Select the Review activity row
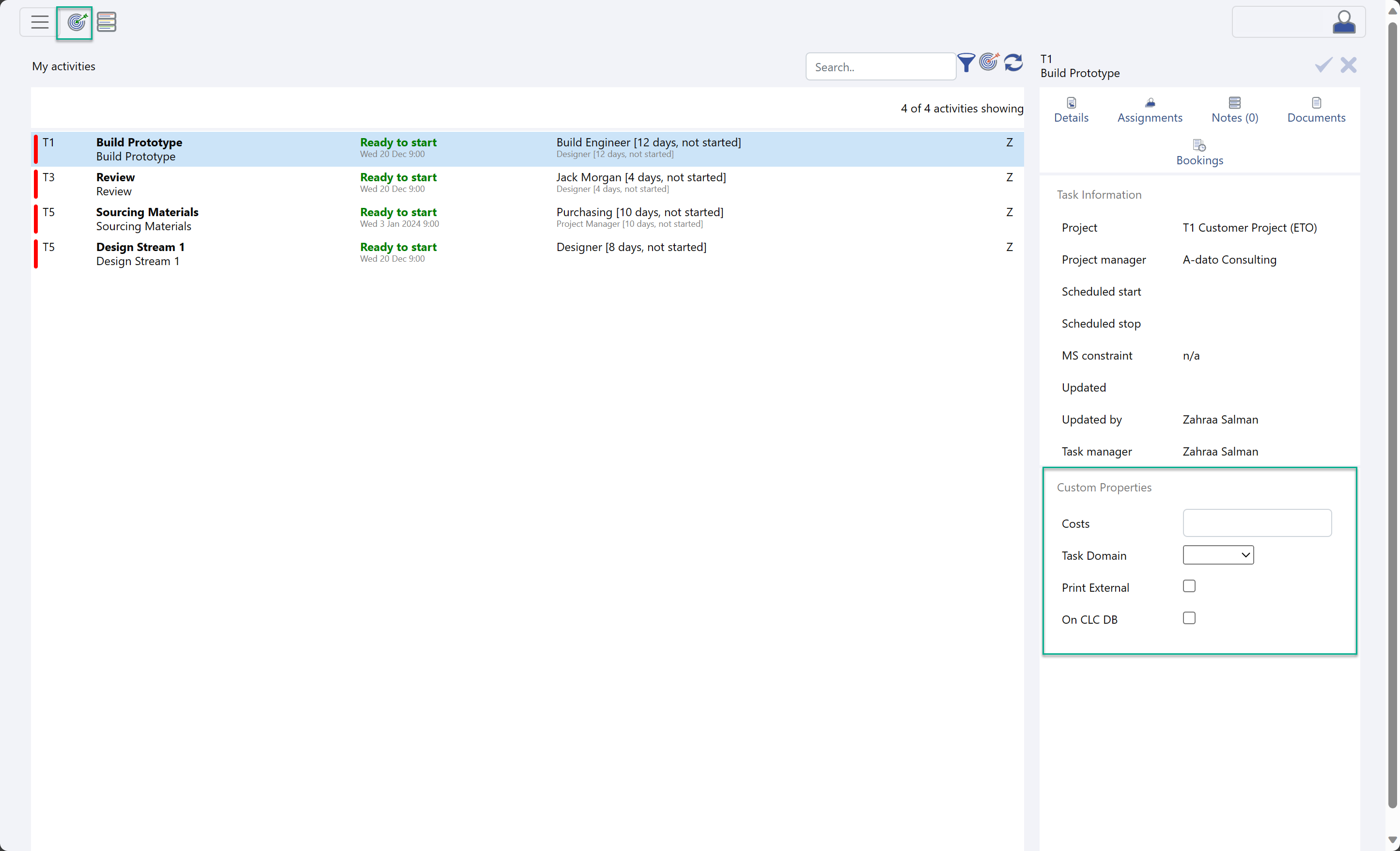This screenshot has height=851, width=1400. click(x=527, y=184)
